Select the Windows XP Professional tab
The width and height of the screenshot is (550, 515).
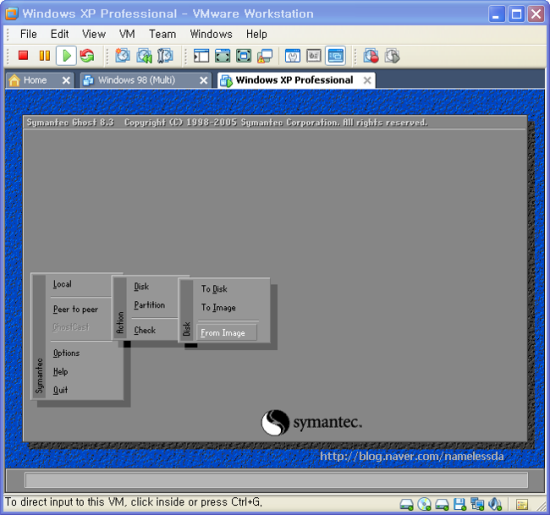pos(294,80)
